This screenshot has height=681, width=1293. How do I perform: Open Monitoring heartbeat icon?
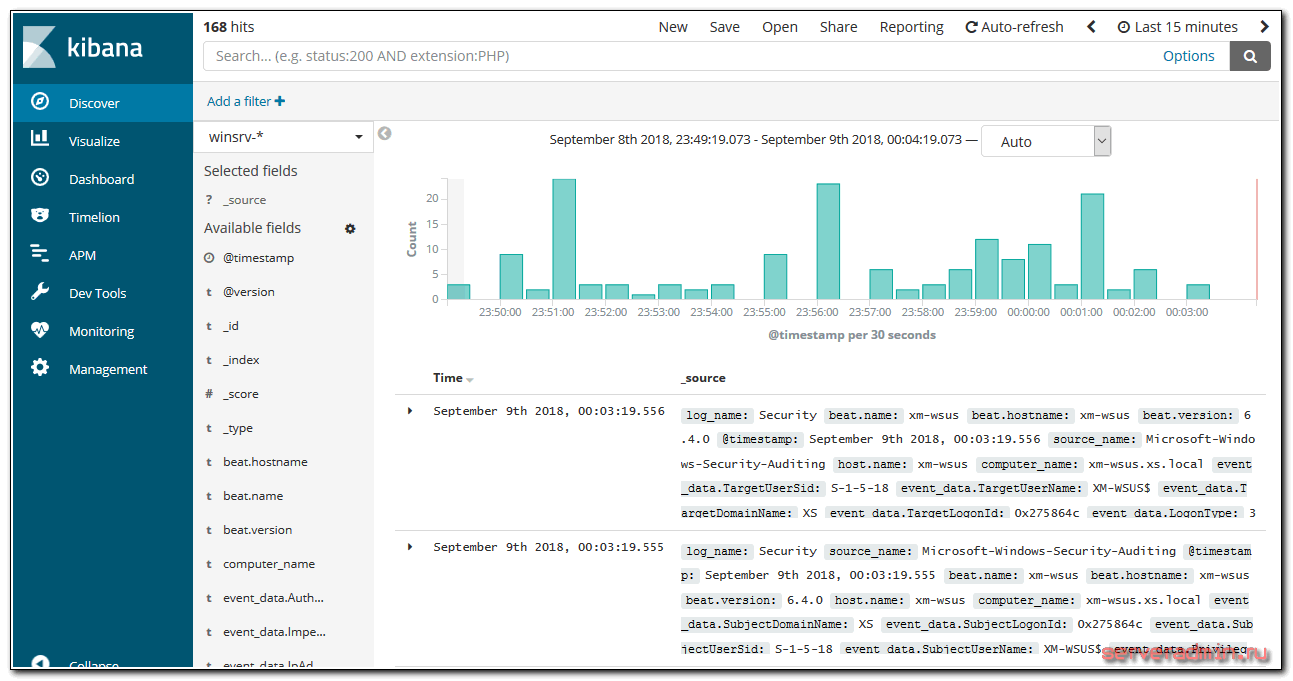pos(40,330)
